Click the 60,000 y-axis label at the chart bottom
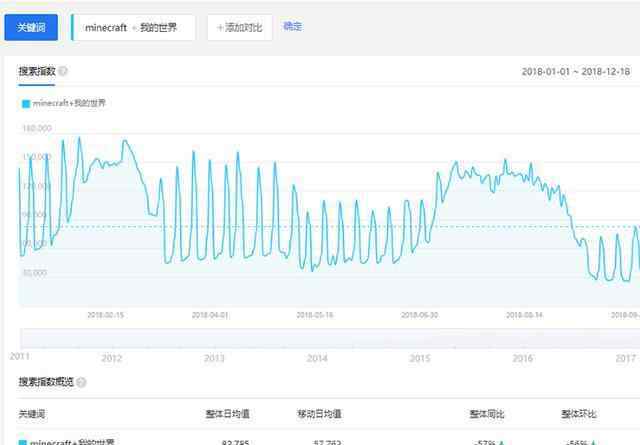 [x=35, y=273]
